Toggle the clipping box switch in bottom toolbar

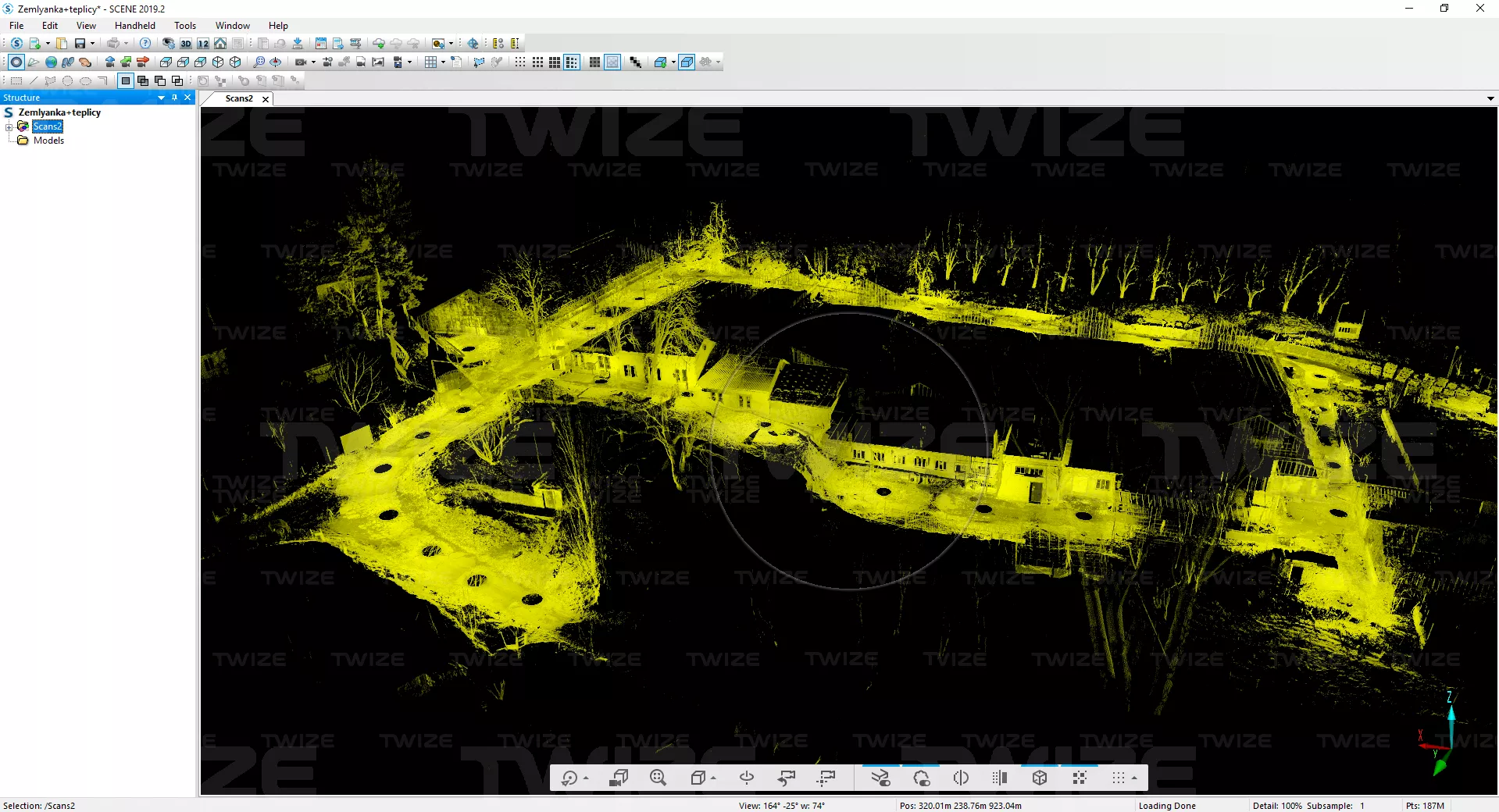(1039, 778)
